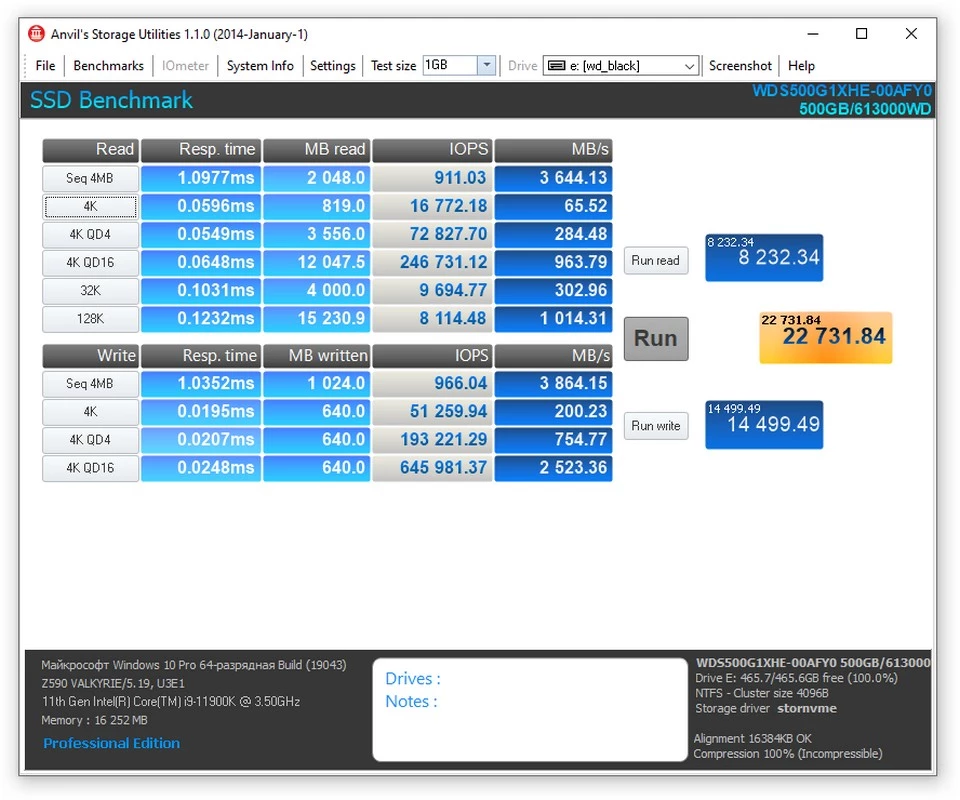Open the Settings menu
The height and width of the screenshot is (800, 960).
(x=332, y=65)
